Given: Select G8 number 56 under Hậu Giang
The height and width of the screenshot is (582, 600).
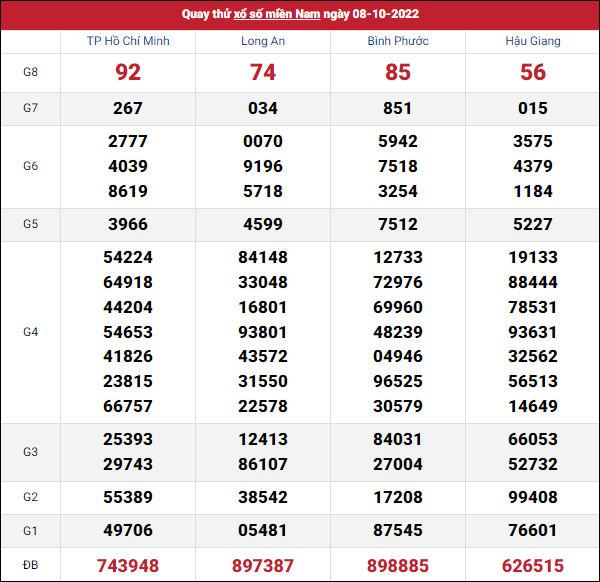Looking at the screenshot, I should (x=533, y=73).
